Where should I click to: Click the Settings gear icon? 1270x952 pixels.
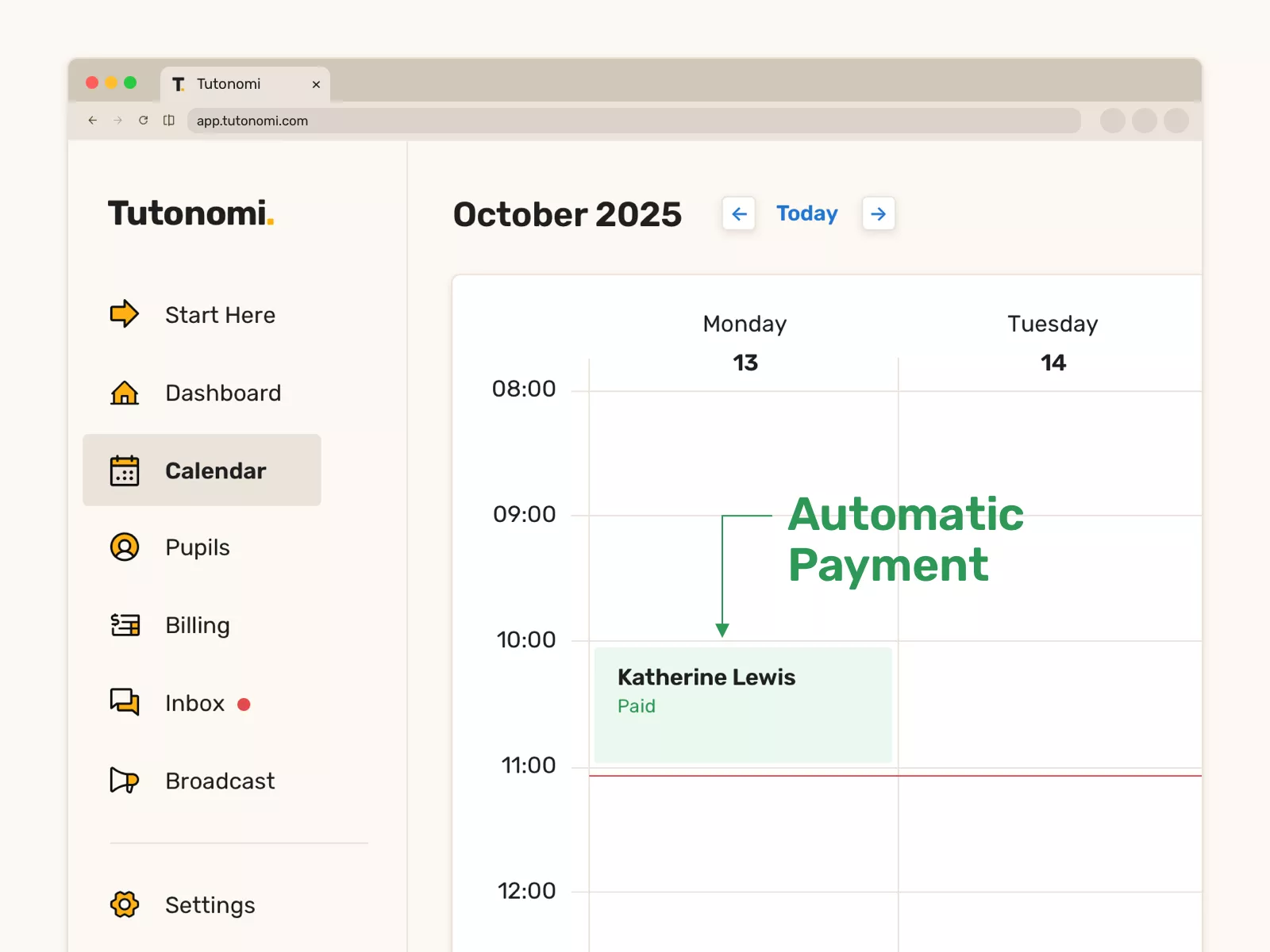(124, 904)
